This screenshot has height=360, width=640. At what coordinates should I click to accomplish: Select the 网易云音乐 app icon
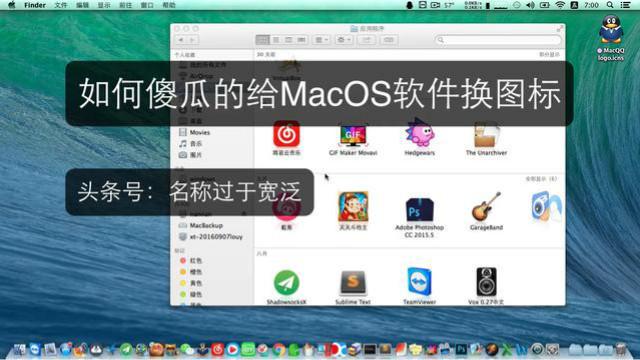coord(286,135)
